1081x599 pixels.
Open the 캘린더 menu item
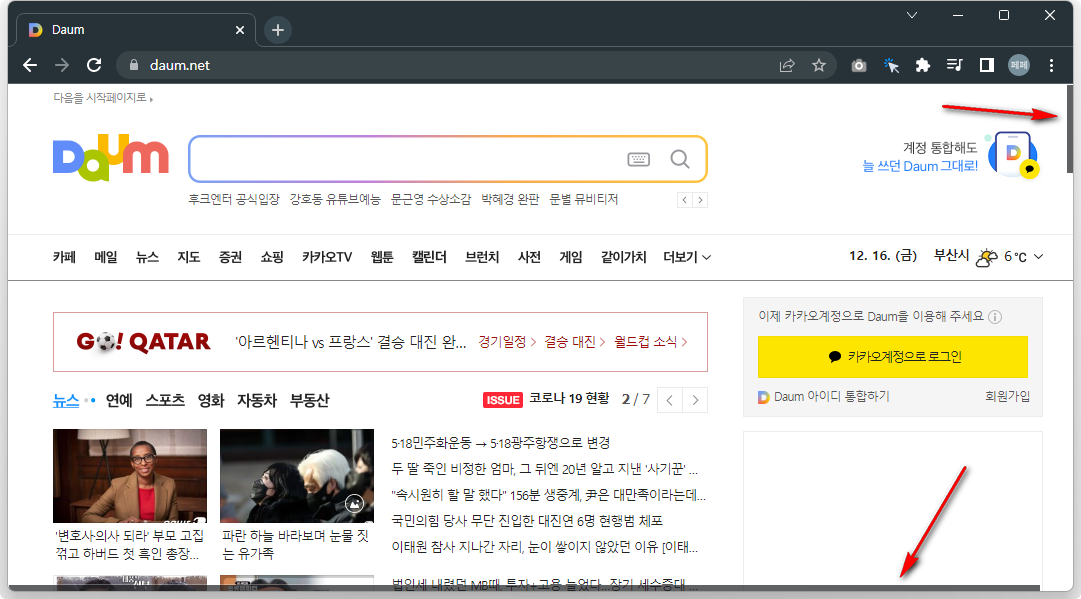(x=429, y=257)
